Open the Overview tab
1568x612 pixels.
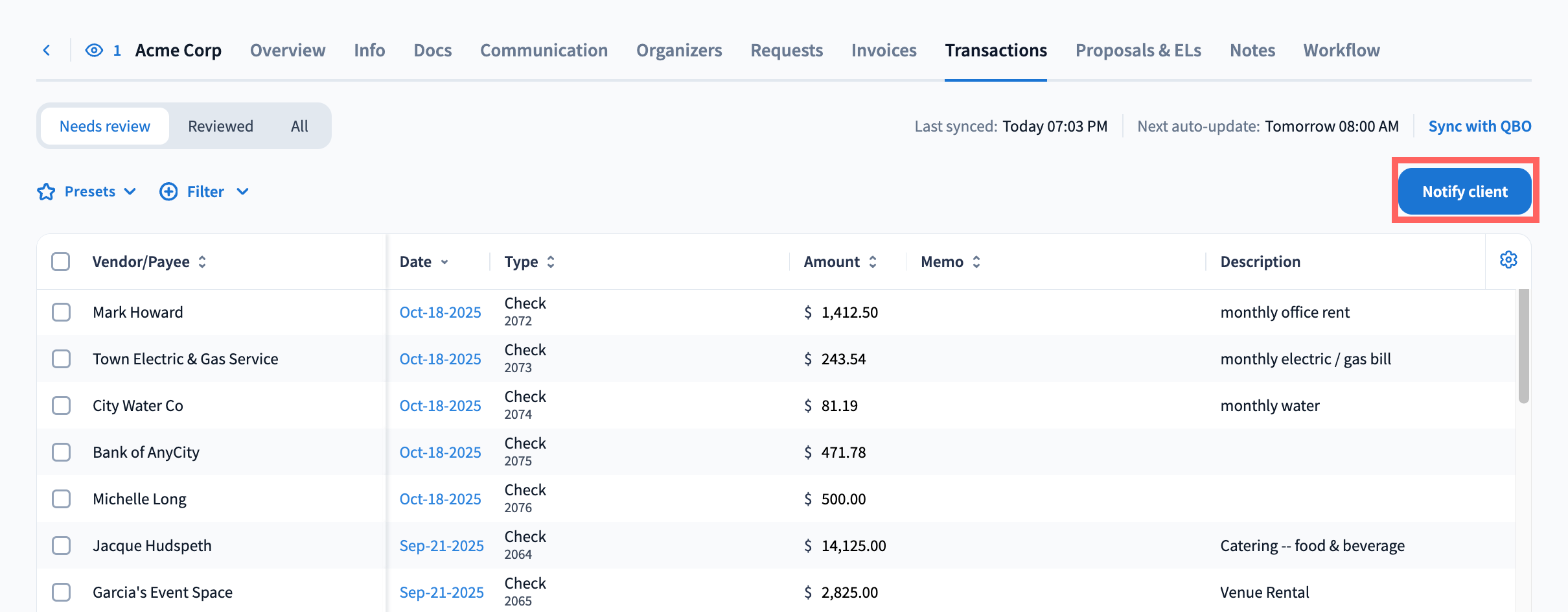tap(288, 50)
